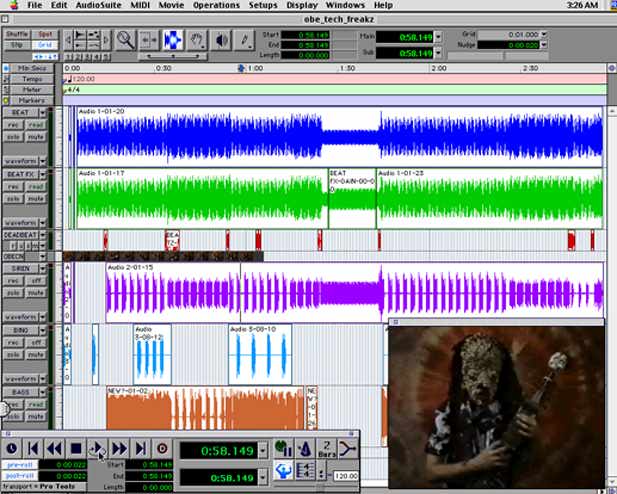This screenshot has width=617, height=494.
Task: Toggle rec on the BEAT track
Action: 13,125
